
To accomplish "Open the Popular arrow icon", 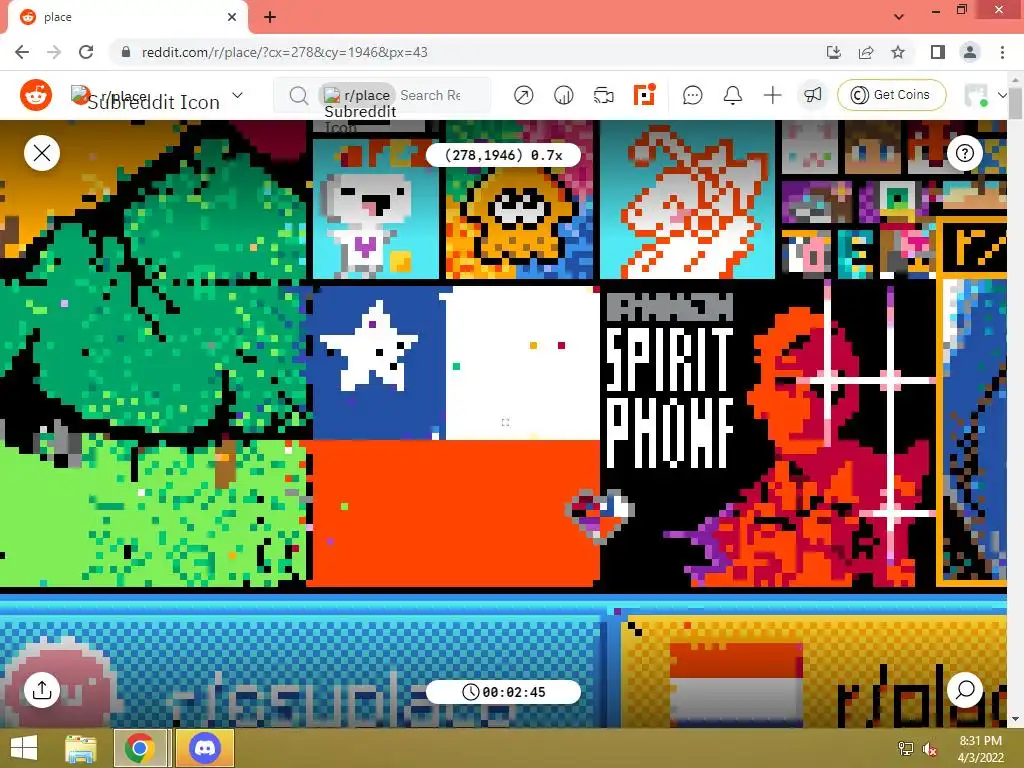I will coord(523,95).
